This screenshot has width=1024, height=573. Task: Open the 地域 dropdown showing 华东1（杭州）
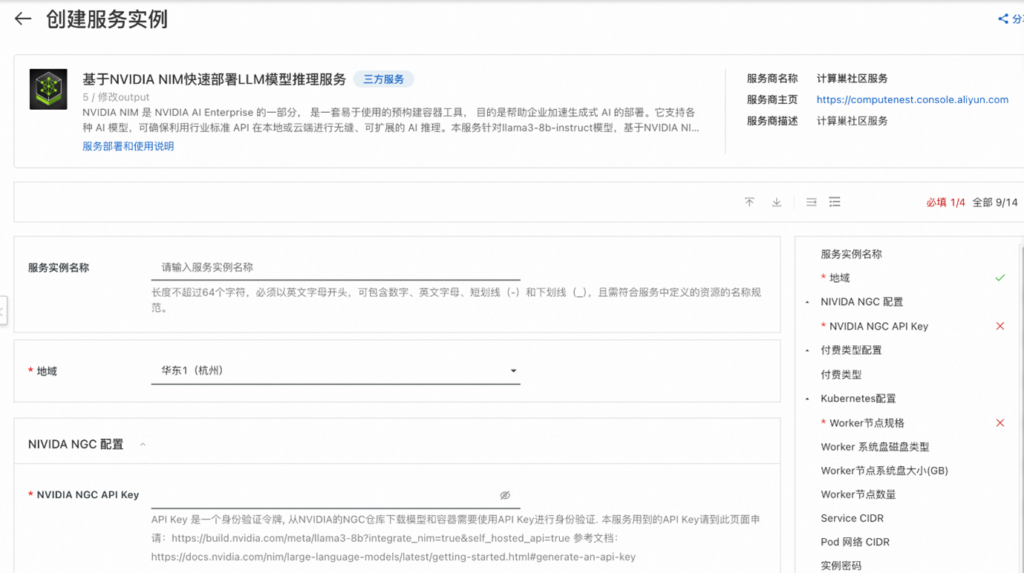pyautogui.click(x=336, y=370)
